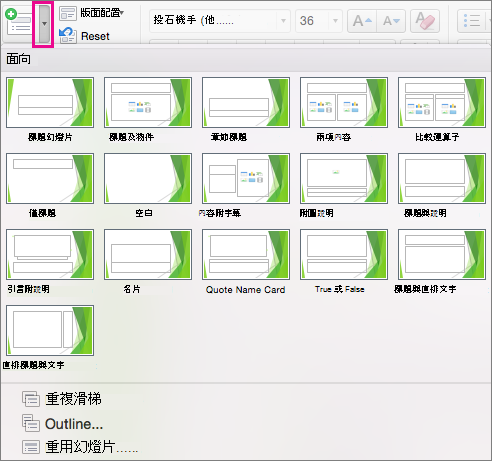492x461 pixels.
Task: Select the 引言附說明 layout thumbnail
Action: pos(50,254)
